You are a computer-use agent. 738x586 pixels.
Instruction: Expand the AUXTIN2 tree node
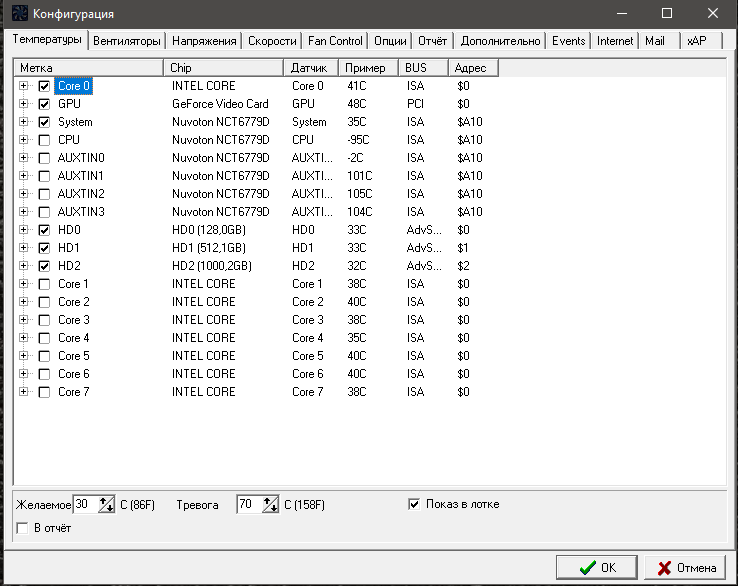pyautogui.click(x=23, y=193)
